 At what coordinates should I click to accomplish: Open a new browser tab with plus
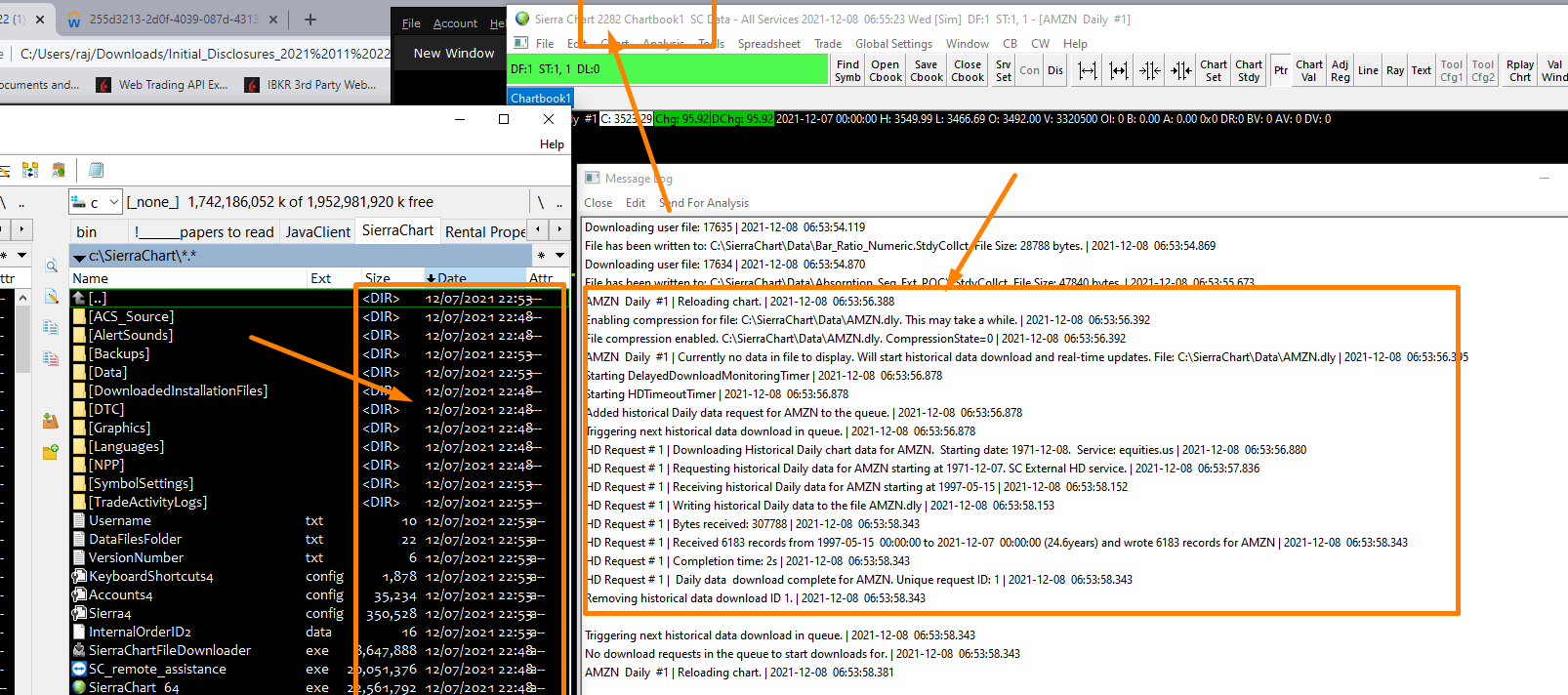pyautogui.click(x=309, y=20)
